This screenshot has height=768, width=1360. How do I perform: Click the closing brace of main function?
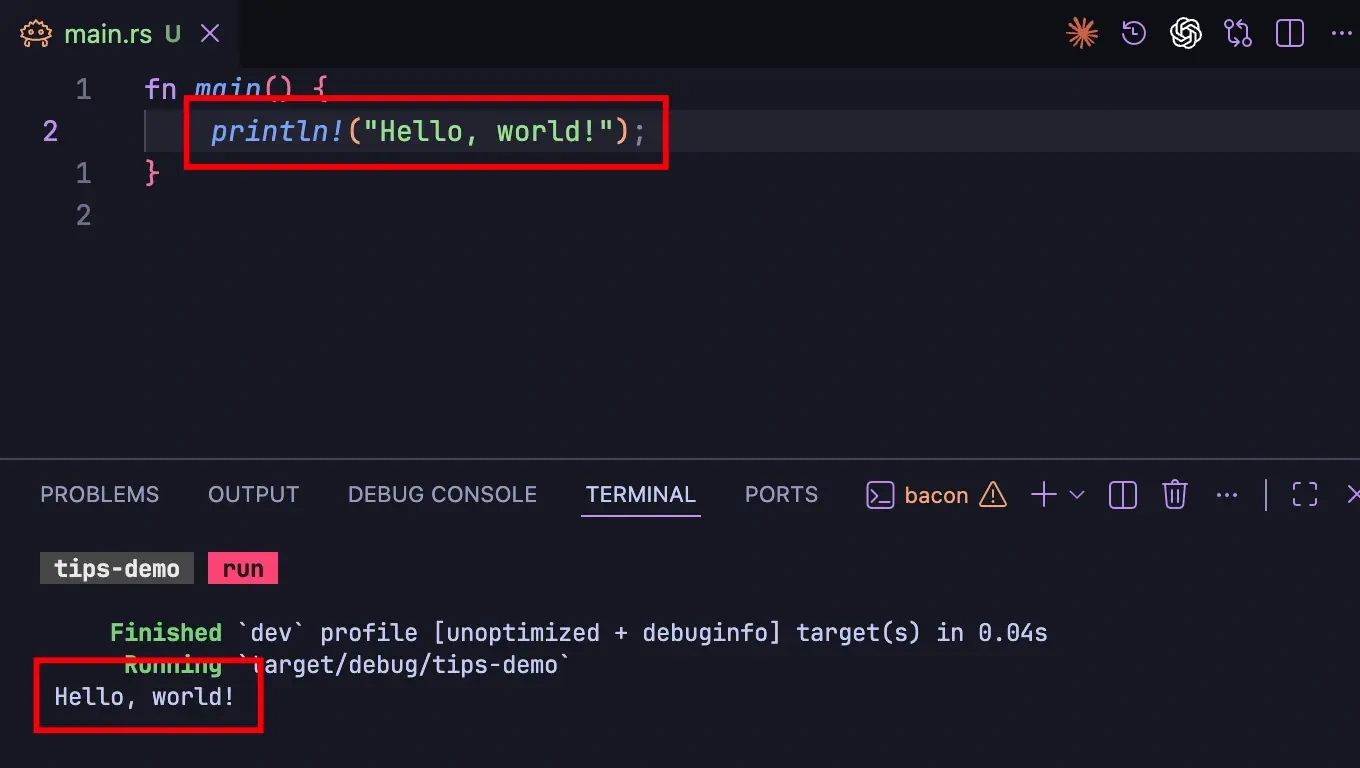[x=152, y=173]
